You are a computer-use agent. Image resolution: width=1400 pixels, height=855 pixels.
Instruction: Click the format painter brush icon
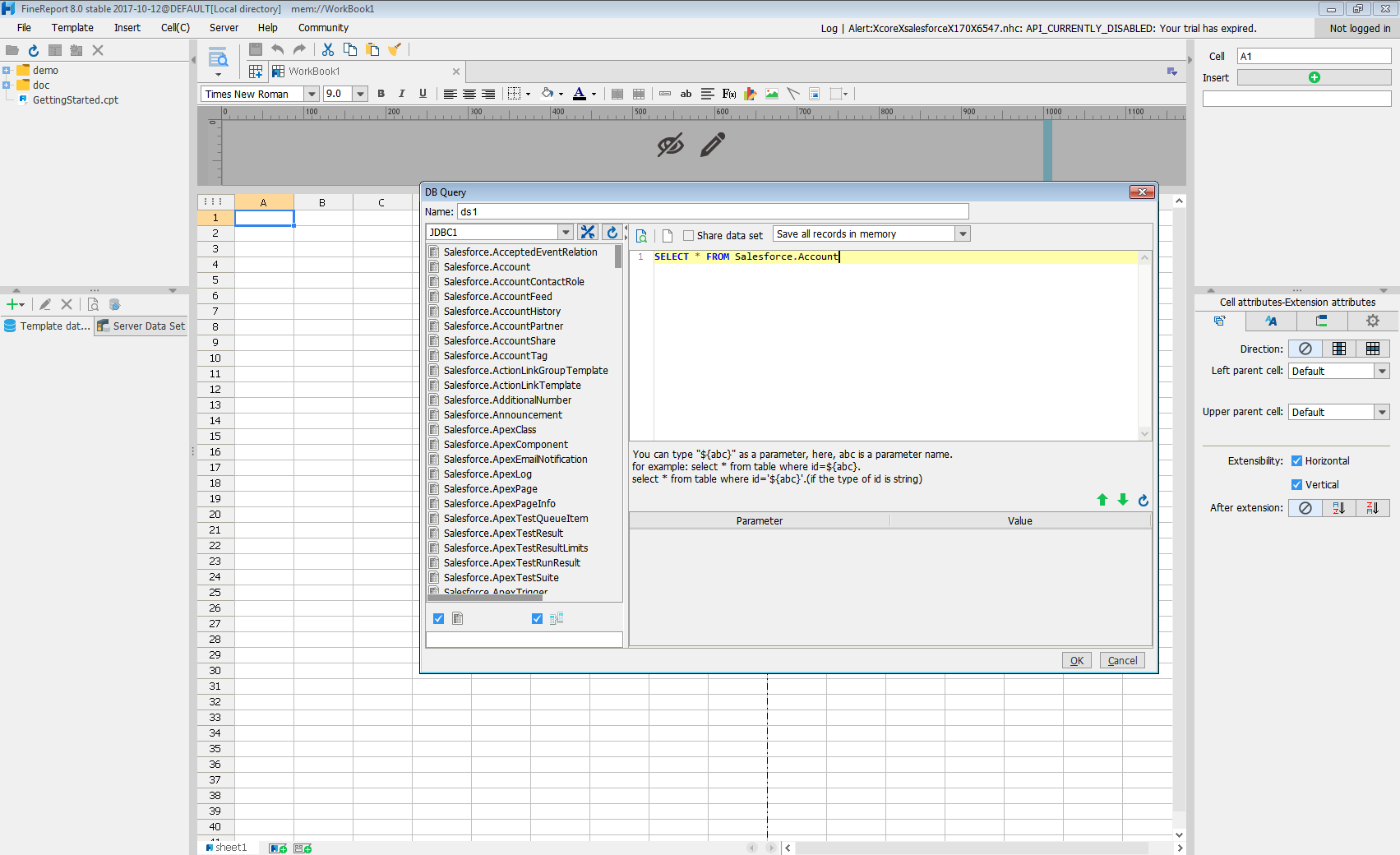coord(395,50)
